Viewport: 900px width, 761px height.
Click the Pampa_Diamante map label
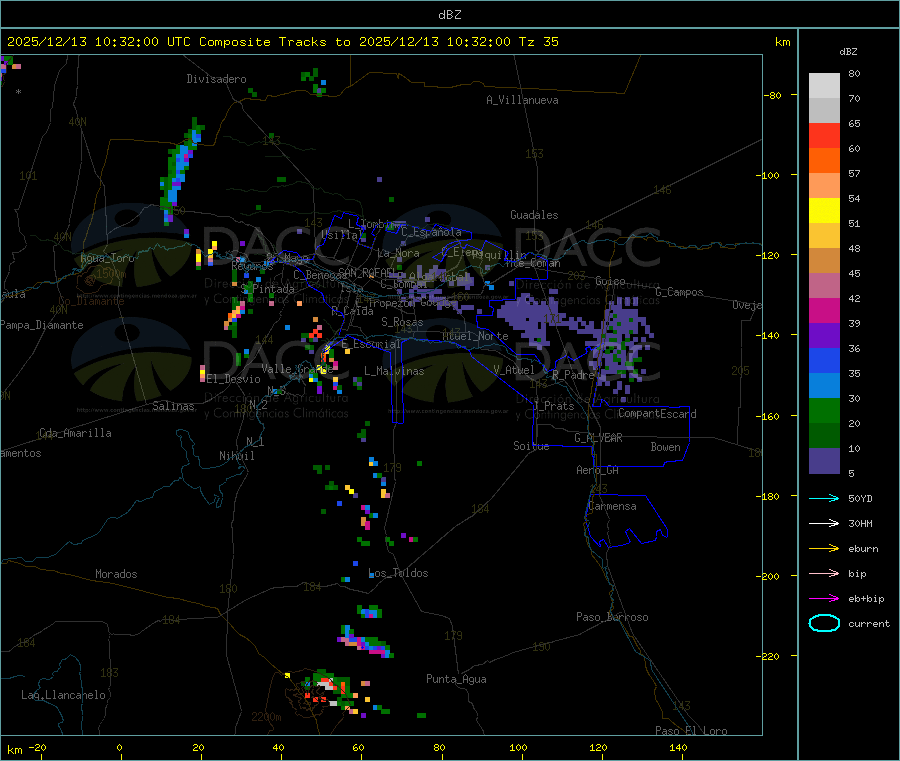(42, 325)
